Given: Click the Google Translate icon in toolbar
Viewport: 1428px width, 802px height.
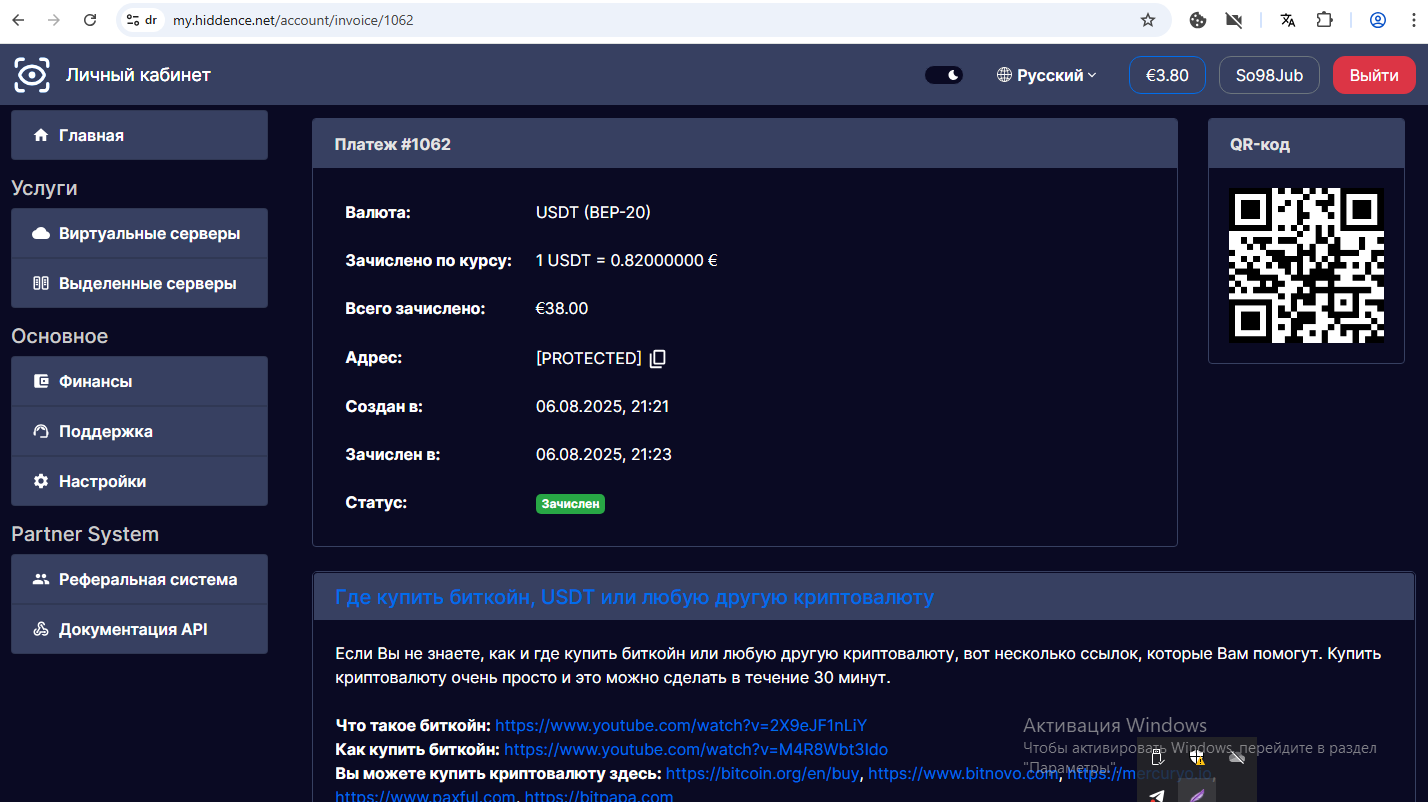Looking at the screenshot, I should [x=1288, y=20].
